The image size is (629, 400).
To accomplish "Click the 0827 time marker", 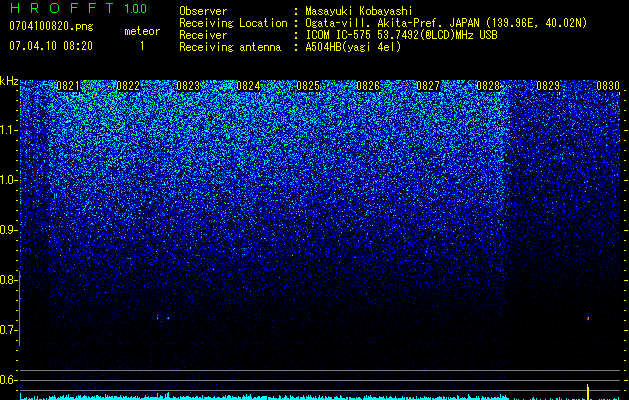I will [x=428, y=86].
